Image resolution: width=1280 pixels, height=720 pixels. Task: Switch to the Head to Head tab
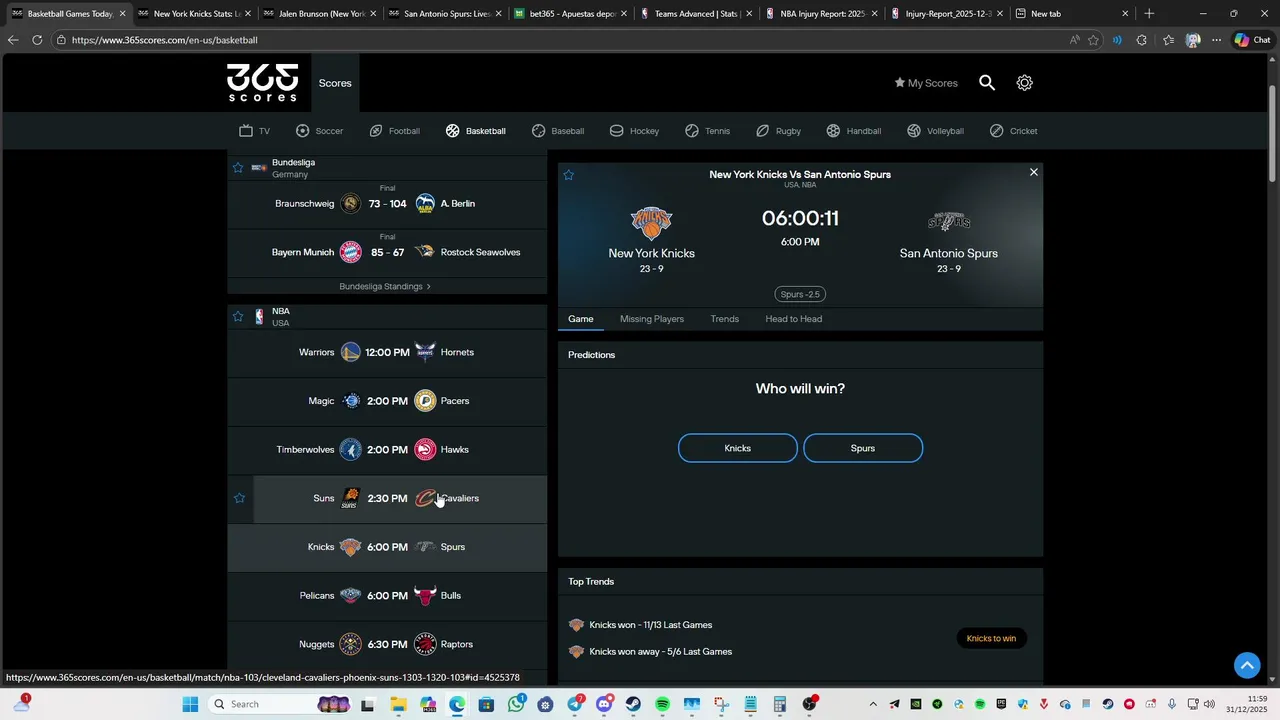pyautogui.click(x=794, y=319)
